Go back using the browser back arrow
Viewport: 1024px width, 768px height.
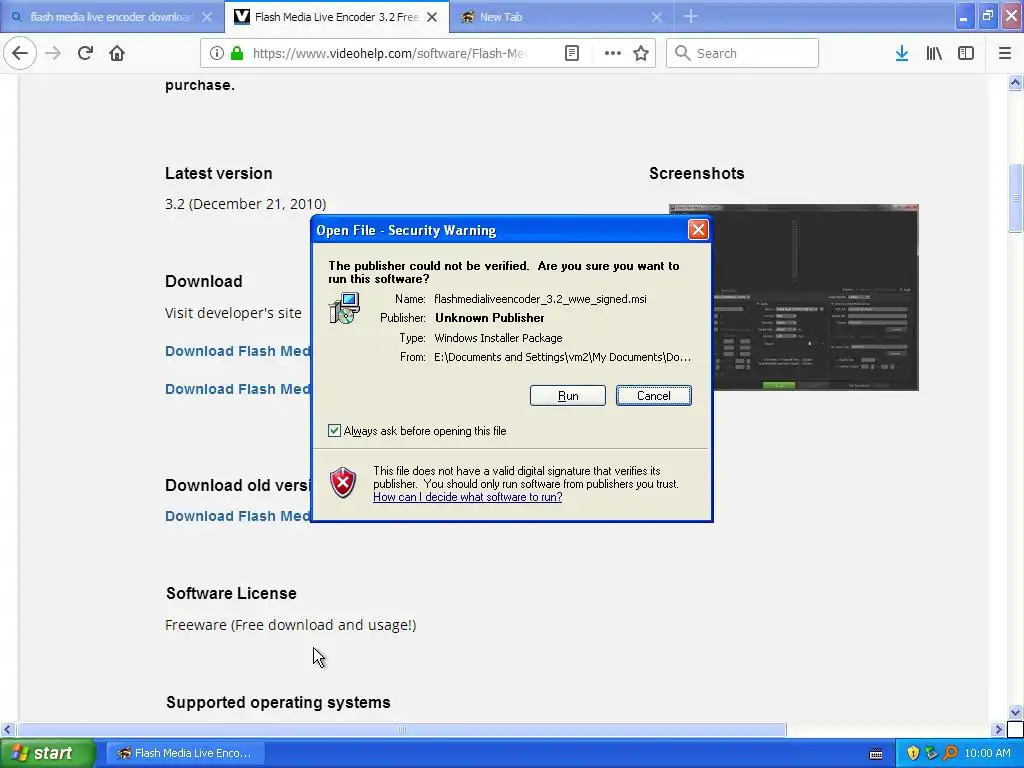coord(20,53)
